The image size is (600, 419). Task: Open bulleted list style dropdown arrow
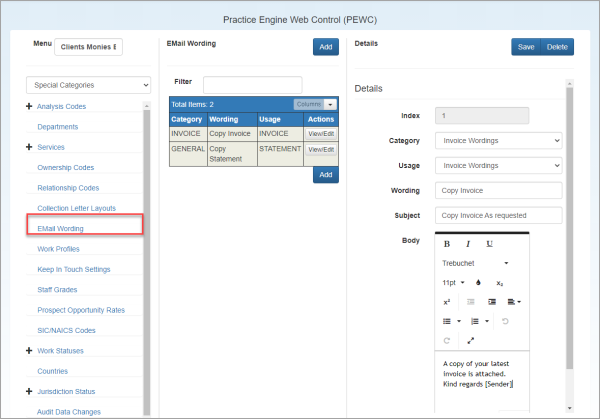pyautogui.click(x=459, y=321)
